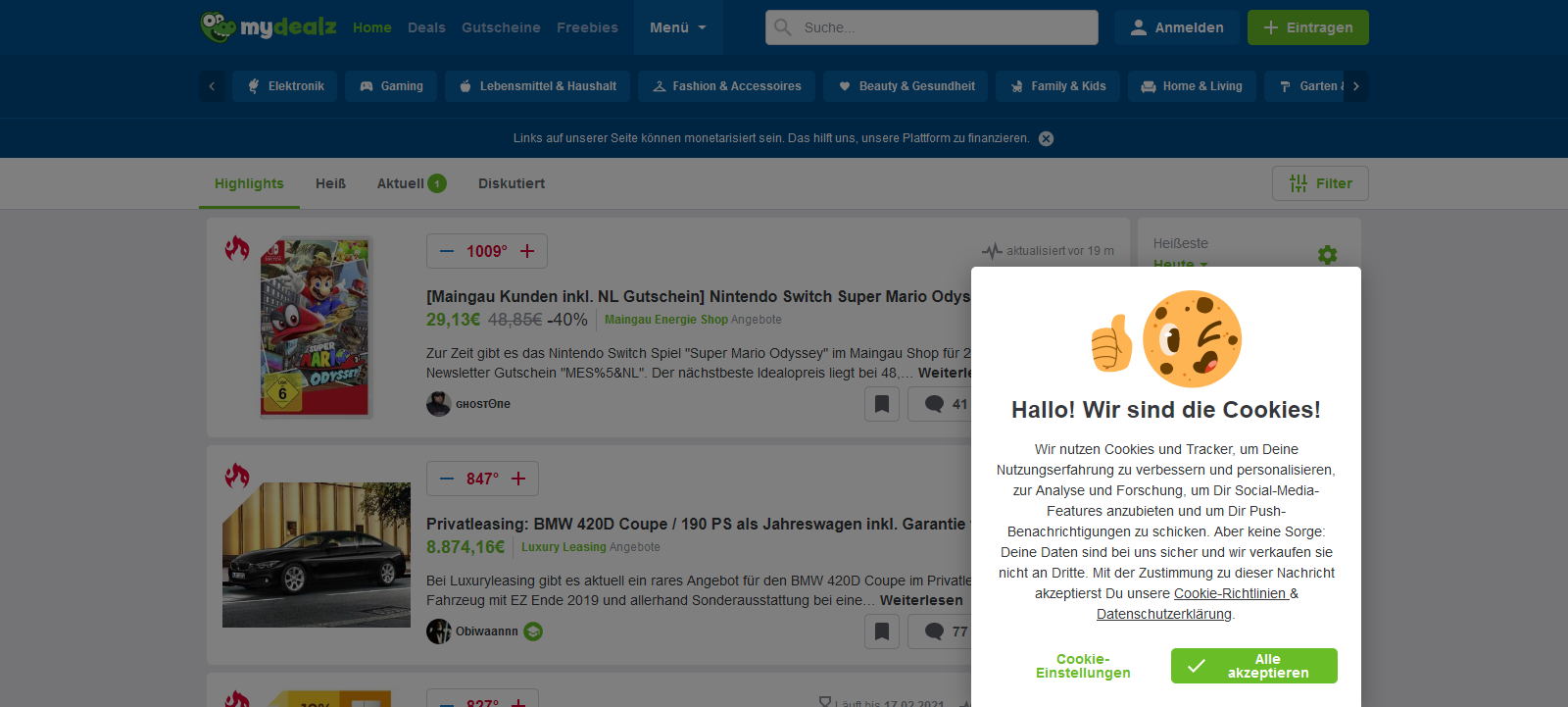
Task: Visit the Maingau Energie Shop link
Action: point(666,320)
